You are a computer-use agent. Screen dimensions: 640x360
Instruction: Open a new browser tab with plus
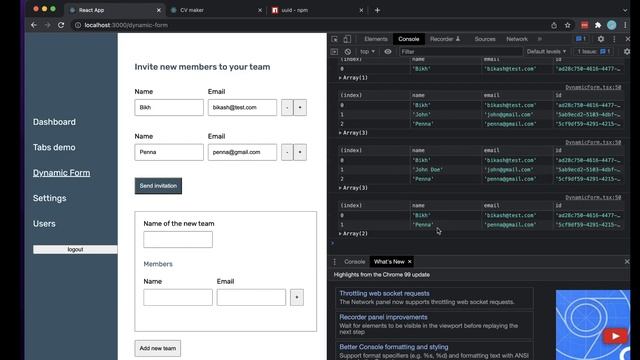pos(377,10)
